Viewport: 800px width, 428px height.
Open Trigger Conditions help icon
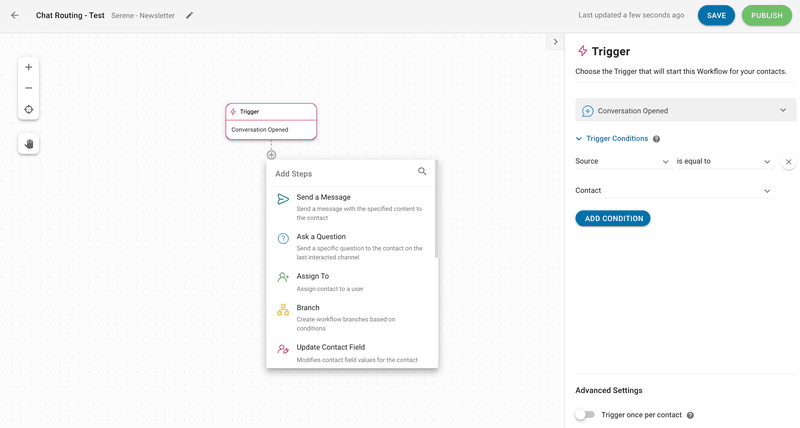point(657,139)
